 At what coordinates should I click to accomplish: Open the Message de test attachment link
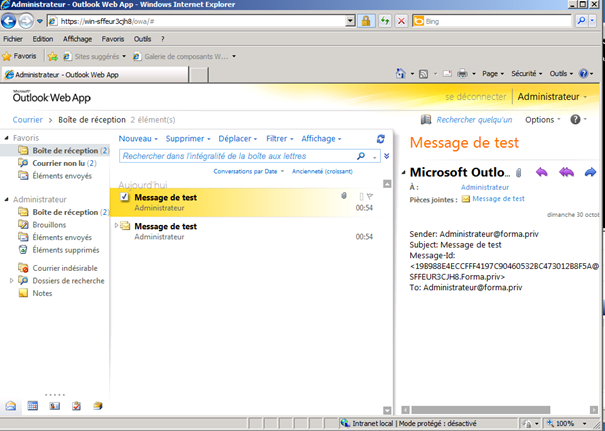498,199
